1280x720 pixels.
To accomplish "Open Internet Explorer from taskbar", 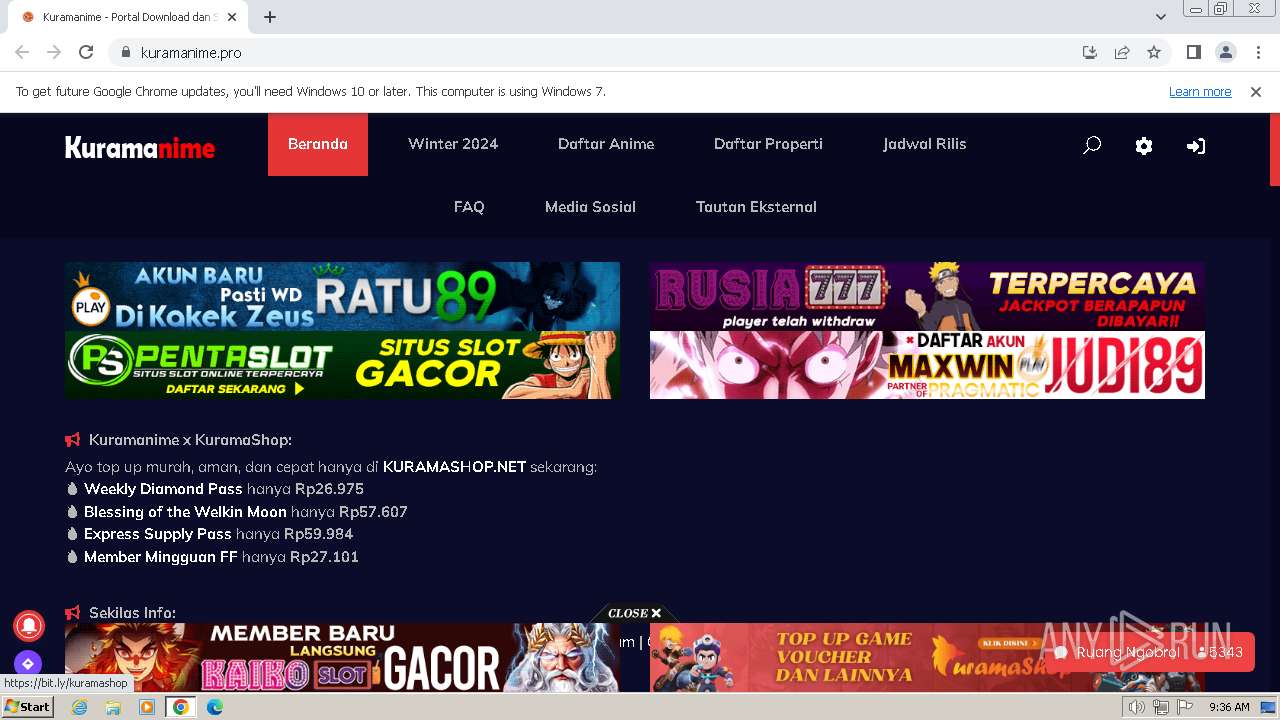I will click(79, 707).
